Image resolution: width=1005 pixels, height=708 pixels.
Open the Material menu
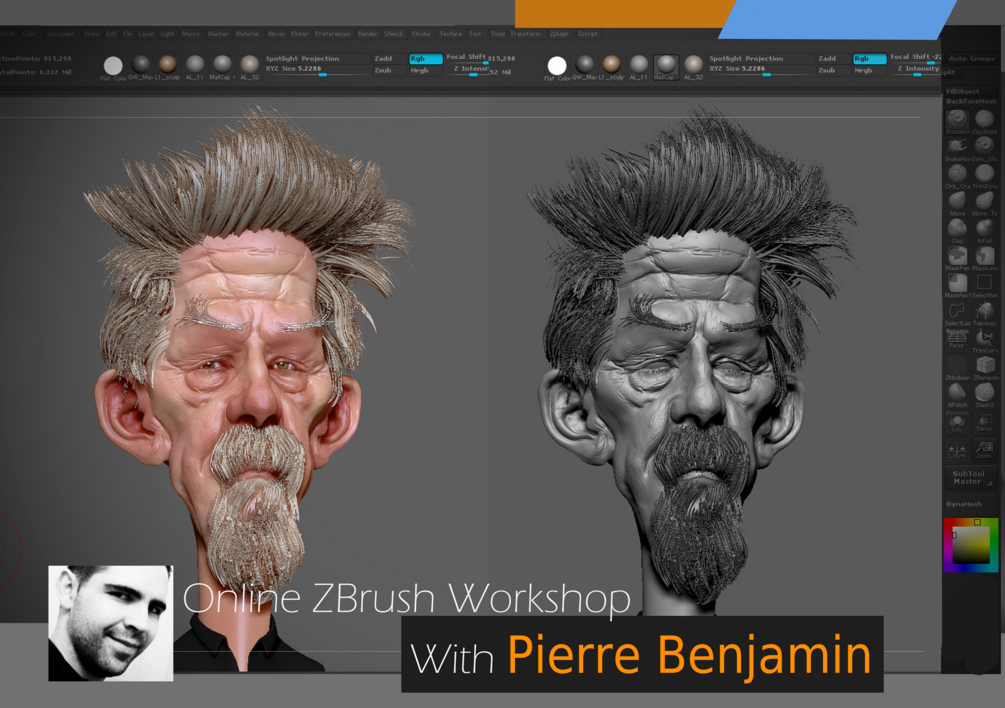247,34
